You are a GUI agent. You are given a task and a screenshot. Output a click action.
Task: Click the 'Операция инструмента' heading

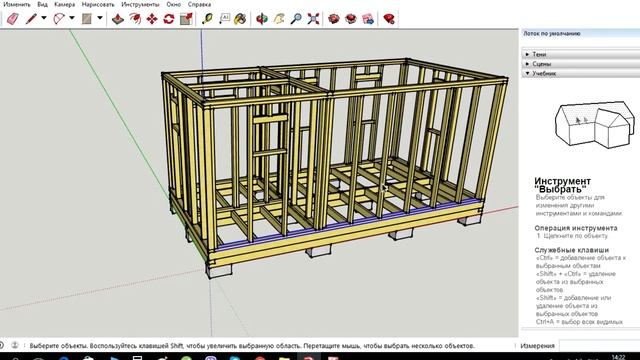(576, 228)
